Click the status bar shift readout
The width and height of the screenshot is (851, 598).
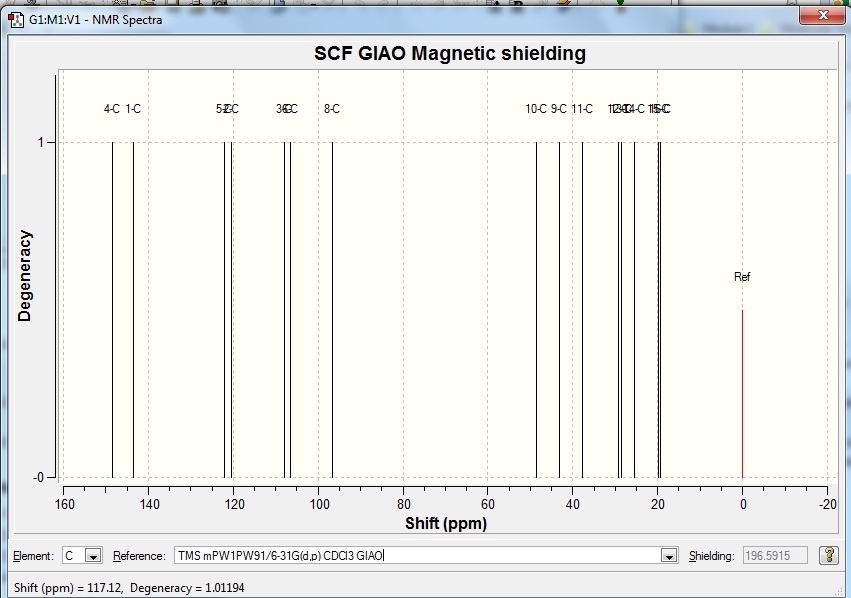coord(129,588)
